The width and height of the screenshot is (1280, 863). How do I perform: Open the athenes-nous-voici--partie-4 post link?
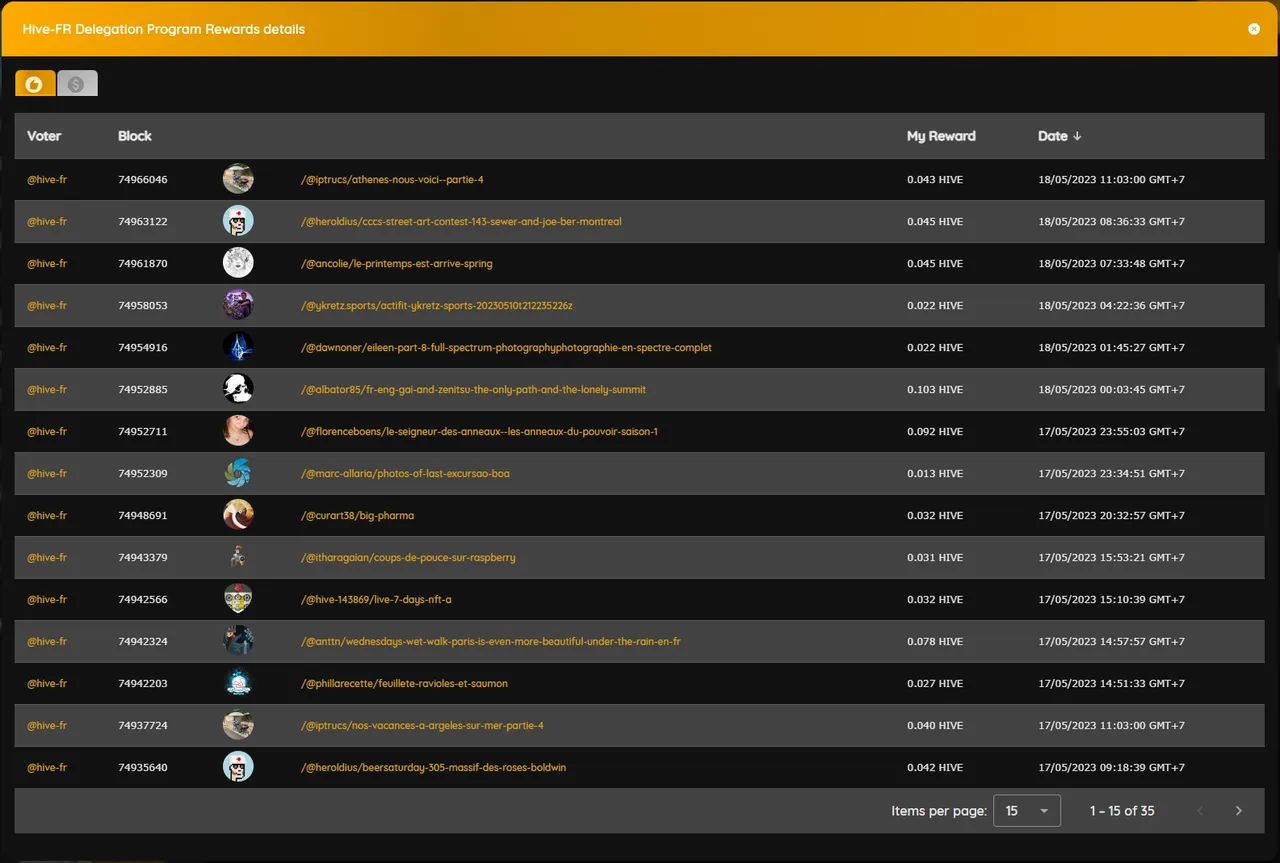pyautogui.click(x=392, y=180)
